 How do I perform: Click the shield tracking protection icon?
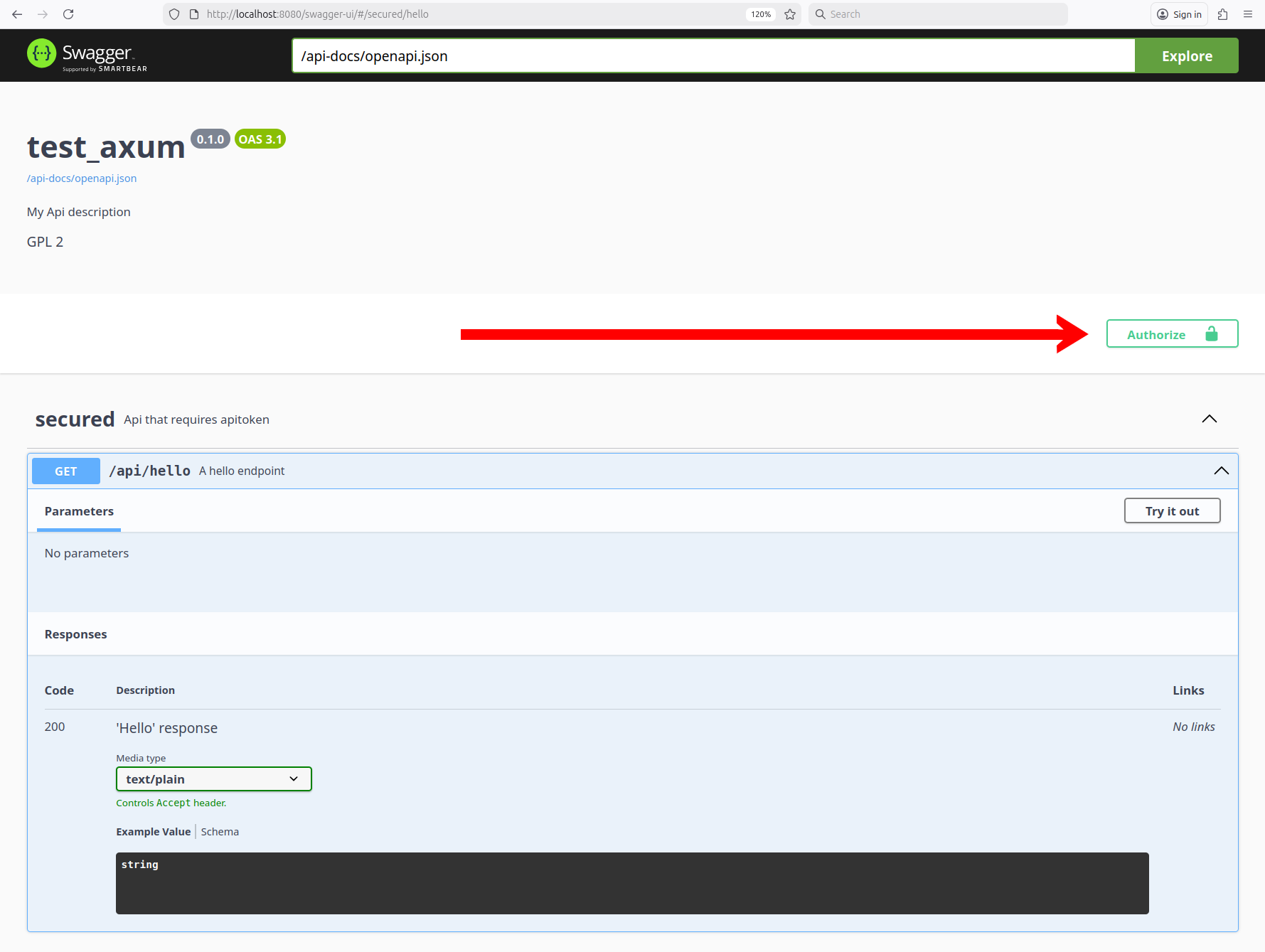pos(174,14)
